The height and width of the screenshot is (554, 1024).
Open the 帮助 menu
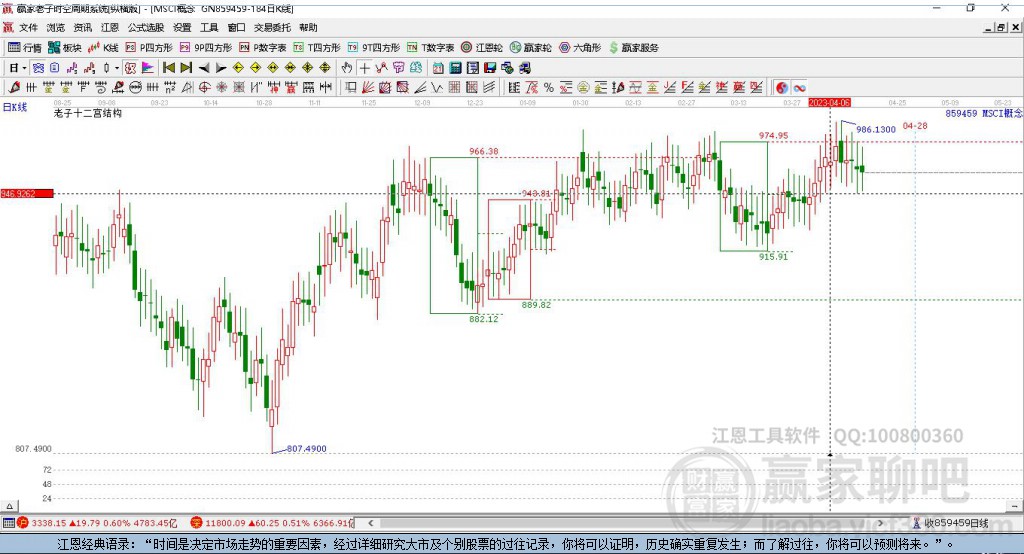pos(308,27)
